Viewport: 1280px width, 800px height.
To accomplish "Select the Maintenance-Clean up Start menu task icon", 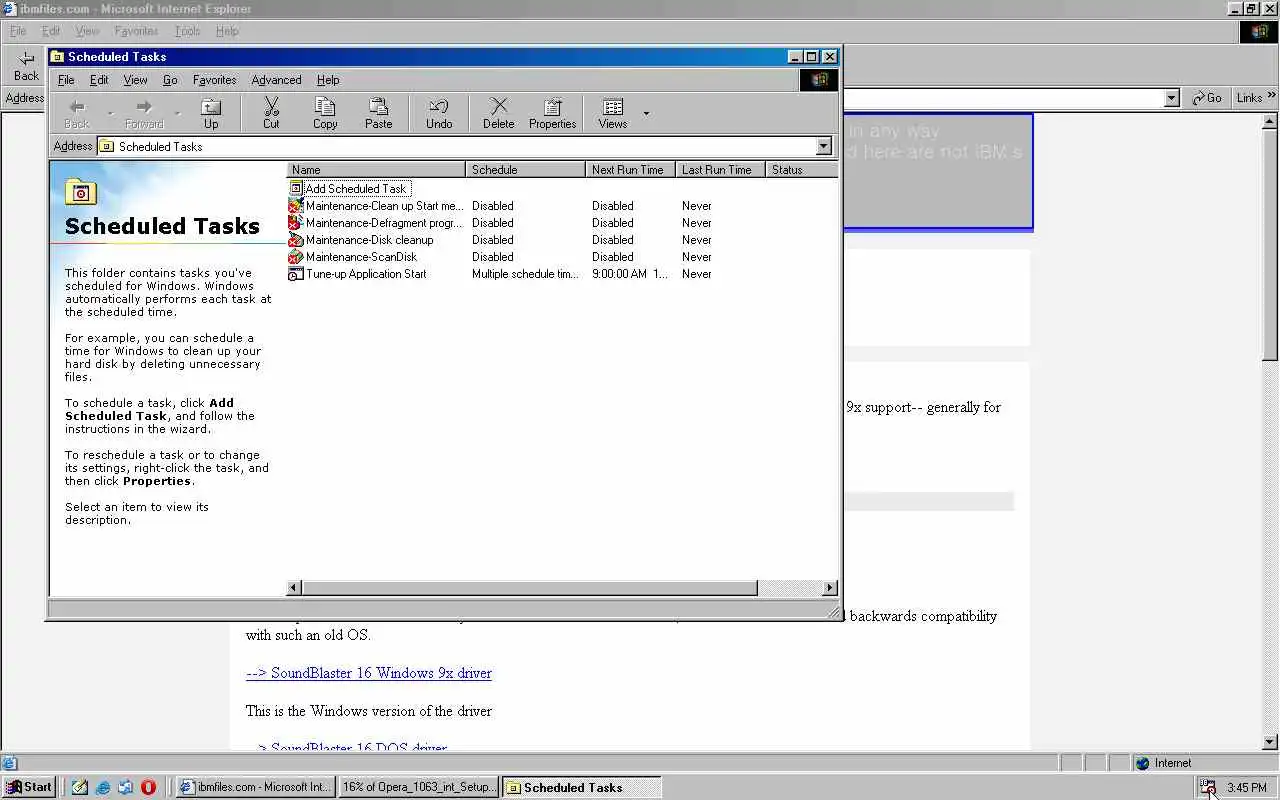I will point(296,206).
